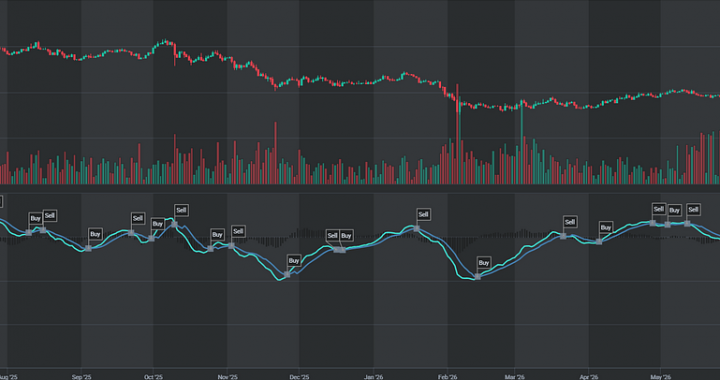The height and width of the screenshot is (380, 720).
Task: Click the Buy marker in early April '26
Action: (x=606, y=228)
